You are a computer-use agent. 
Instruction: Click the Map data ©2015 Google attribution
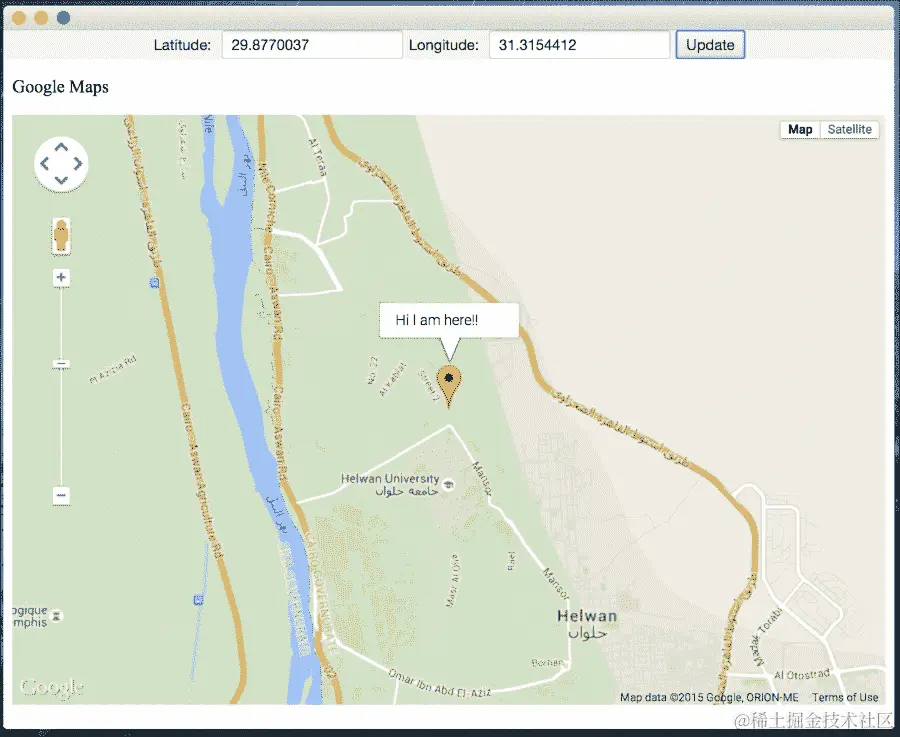pyautogui.click(x=709, y=697)
